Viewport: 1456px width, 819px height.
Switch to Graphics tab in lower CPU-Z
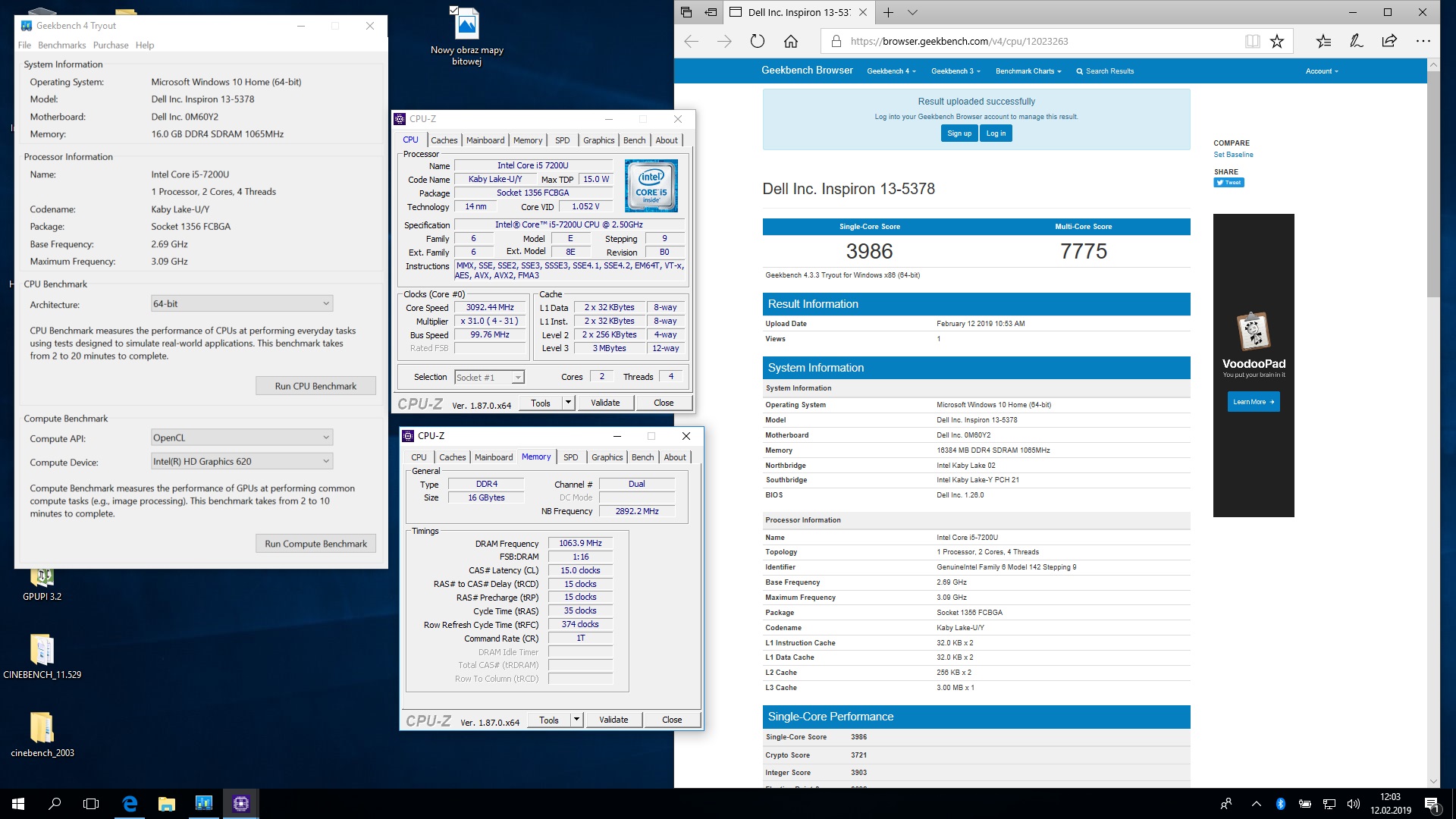[x=607, y=457]
